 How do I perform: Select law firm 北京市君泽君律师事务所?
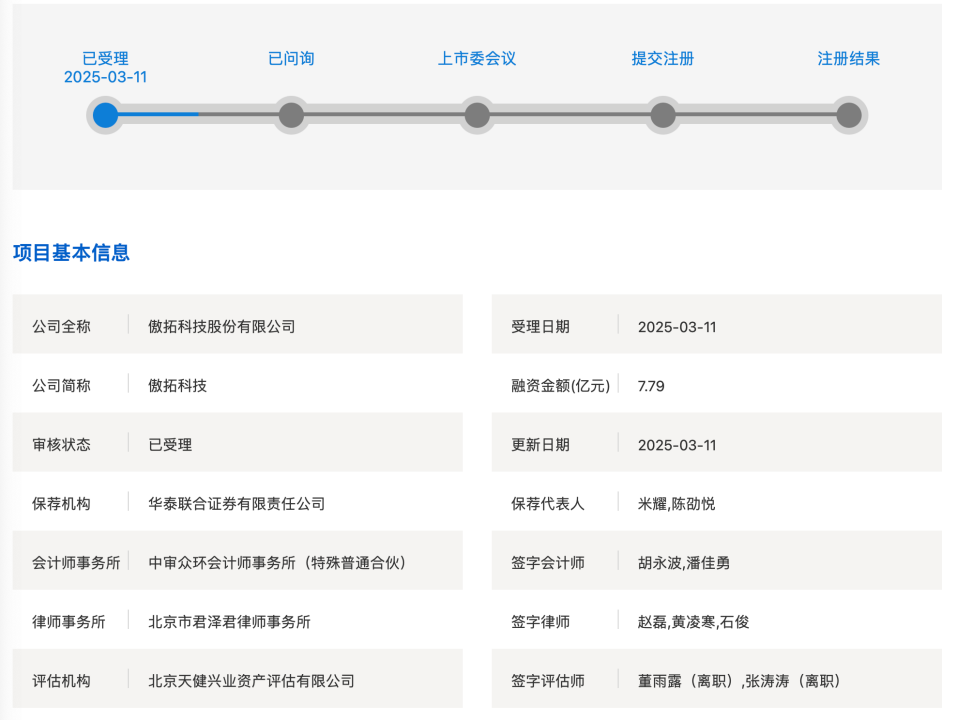pos(229,622)
